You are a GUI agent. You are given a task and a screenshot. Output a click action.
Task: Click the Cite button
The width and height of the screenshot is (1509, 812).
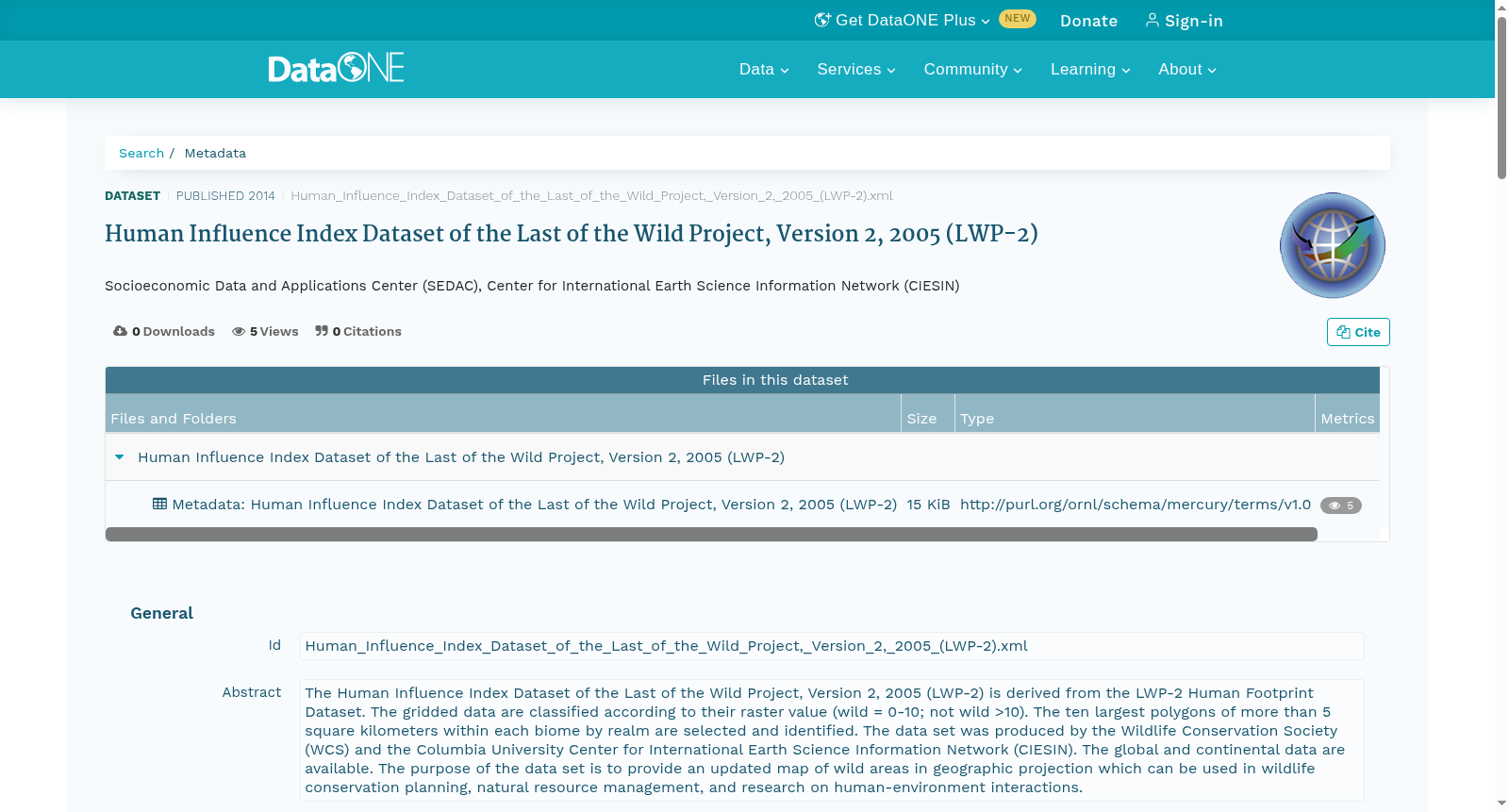(x=1358, y=332)
